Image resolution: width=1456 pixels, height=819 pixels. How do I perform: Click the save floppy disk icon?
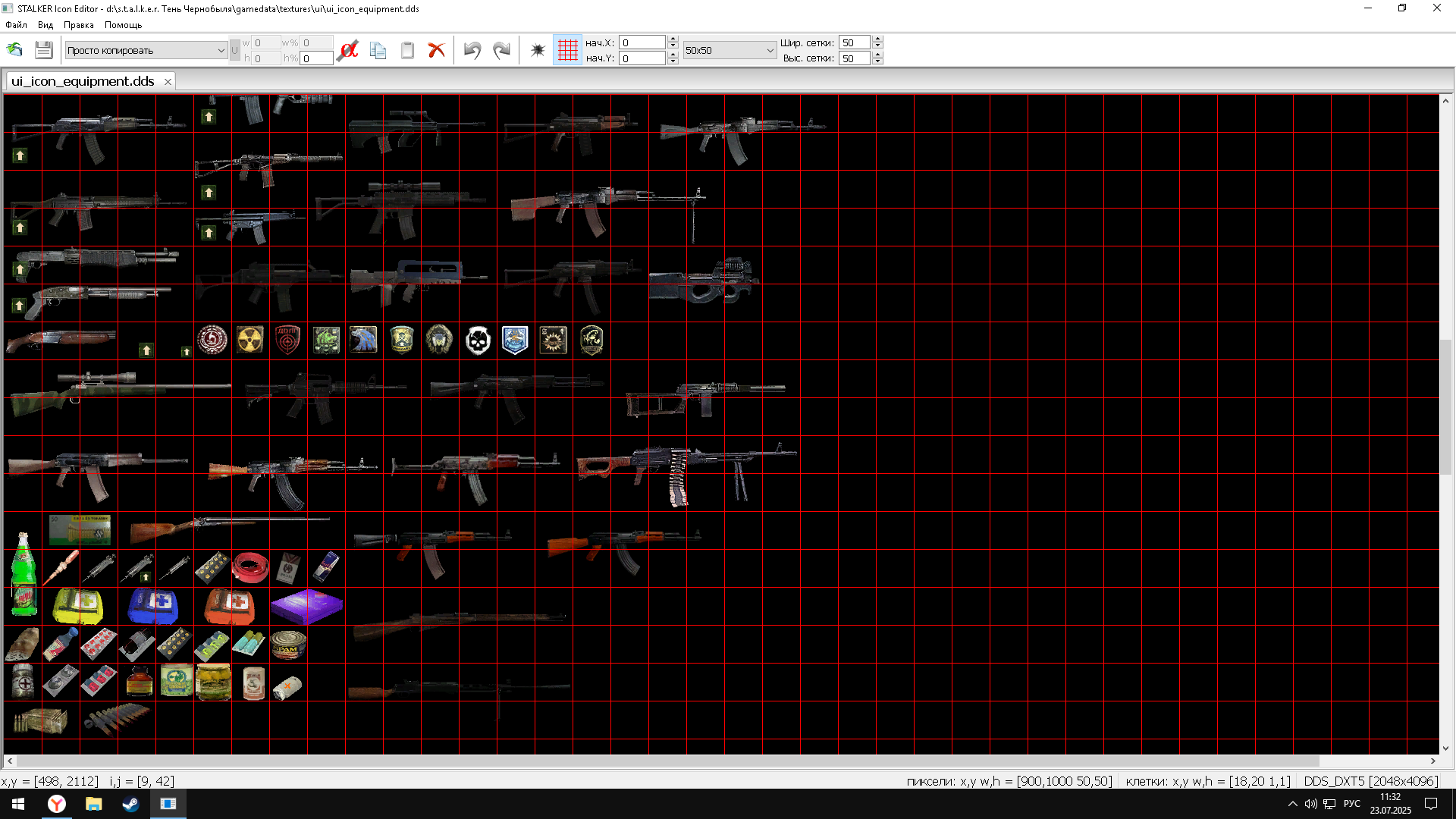click(x=44, y=50)
